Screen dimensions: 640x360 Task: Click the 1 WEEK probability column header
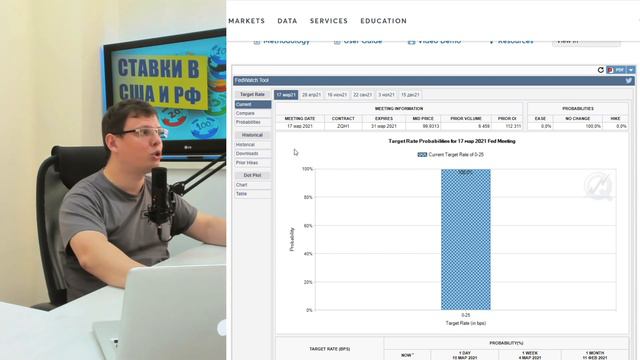pos(529,355)
